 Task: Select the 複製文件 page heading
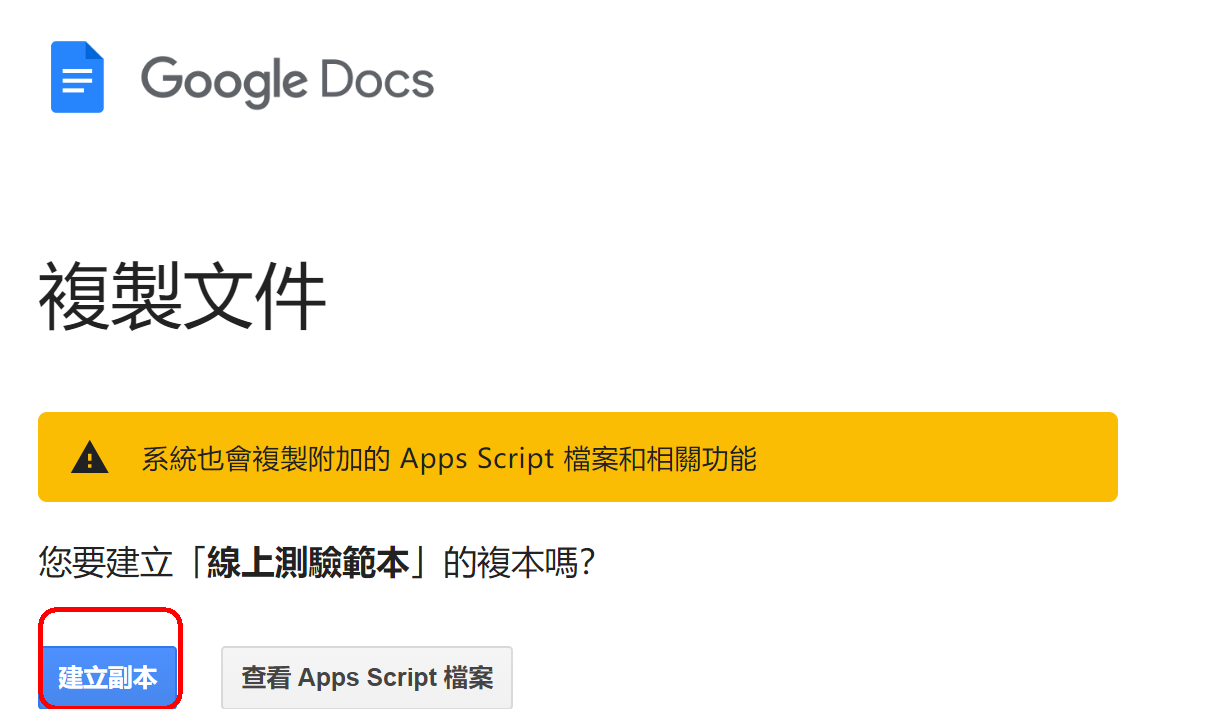click(182, 298)
